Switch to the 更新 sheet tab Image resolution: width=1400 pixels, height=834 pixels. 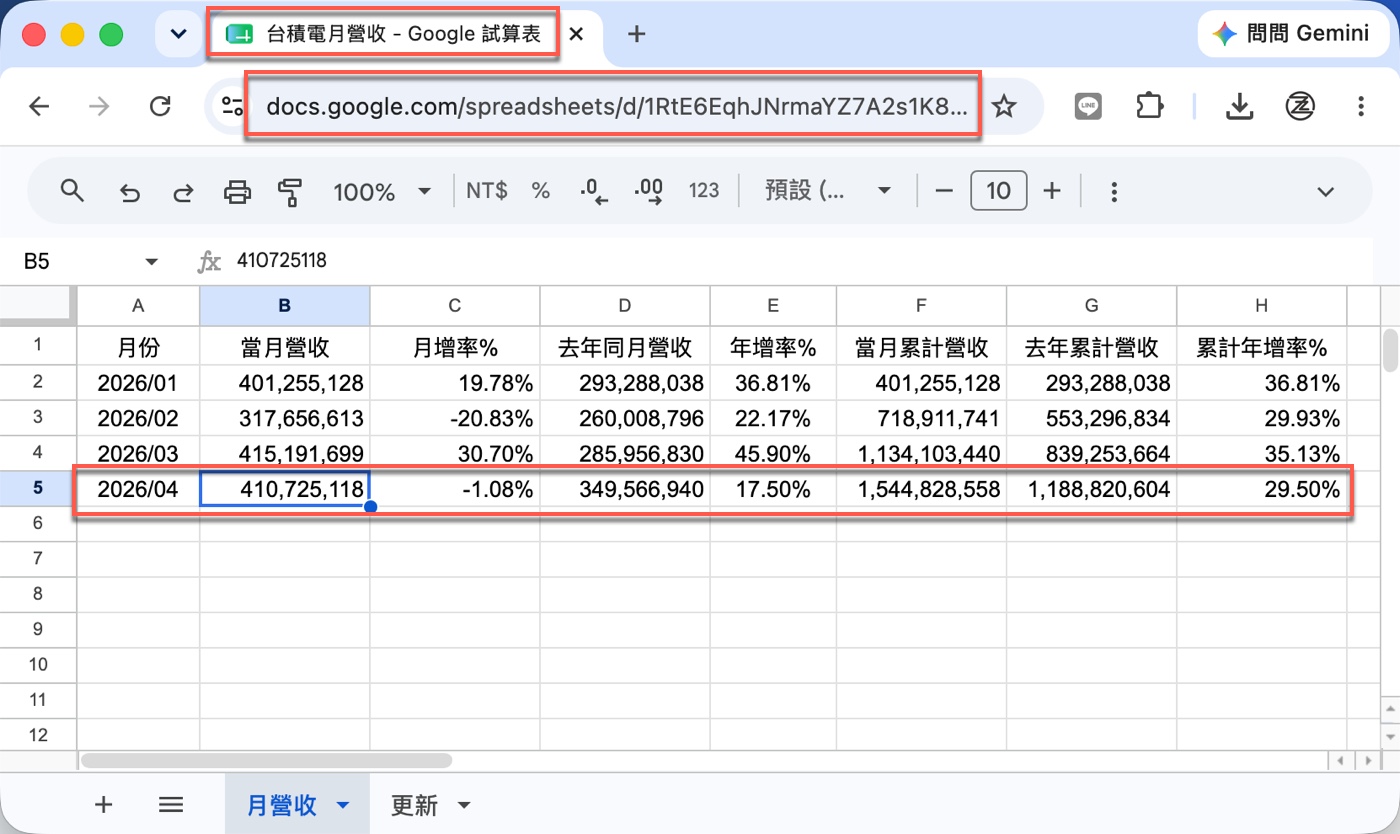coord(414,805)
